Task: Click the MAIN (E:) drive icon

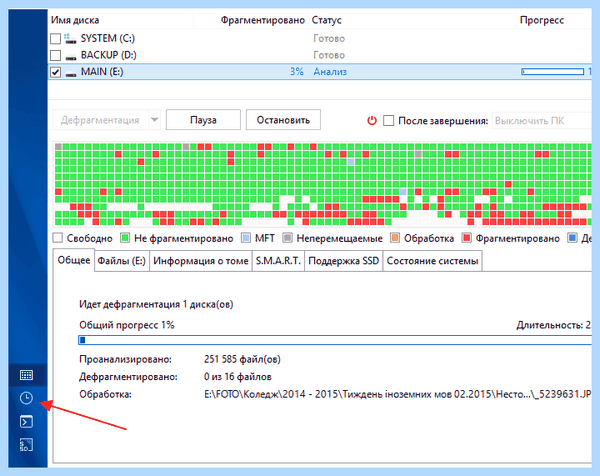Action: point(70,74)
